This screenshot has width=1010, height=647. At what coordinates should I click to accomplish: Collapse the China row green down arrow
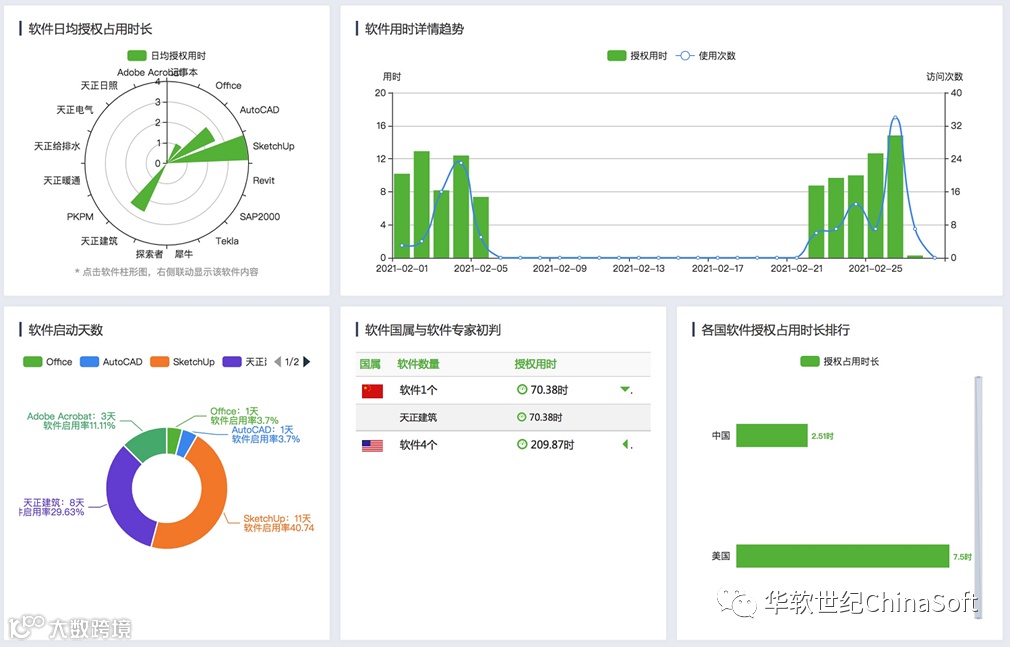[625, 389]
